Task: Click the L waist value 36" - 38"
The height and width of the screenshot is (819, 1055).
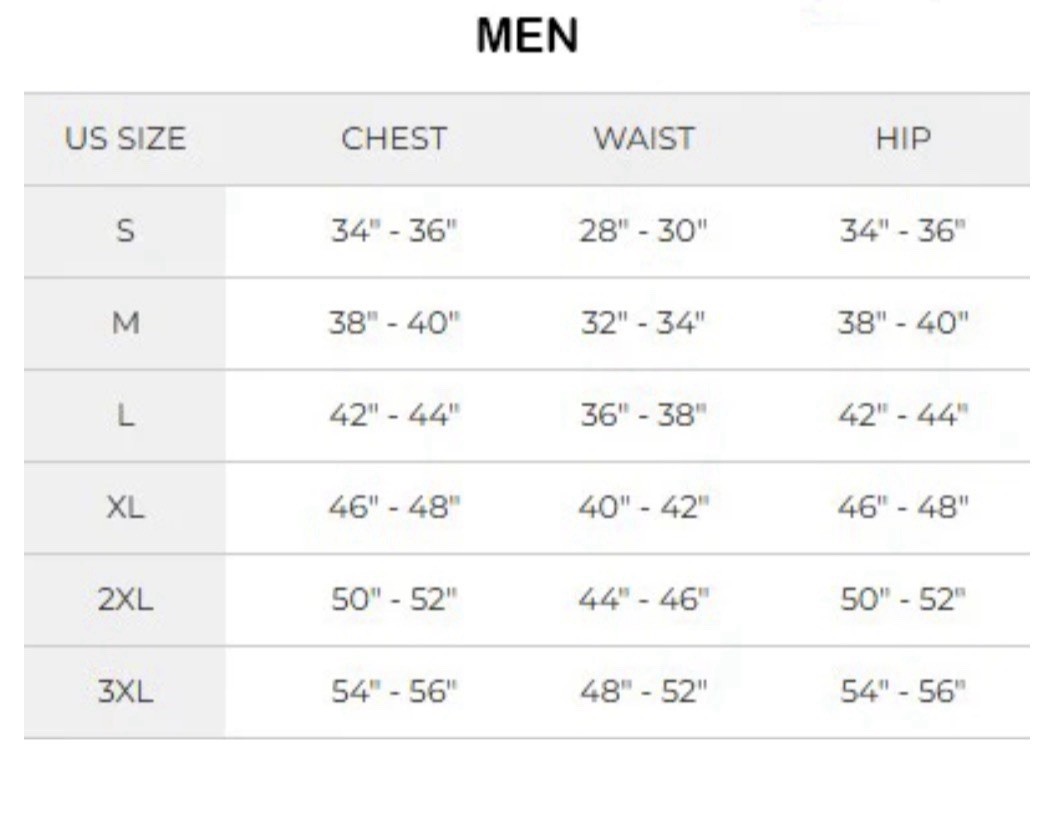Action: click(643, 415)
